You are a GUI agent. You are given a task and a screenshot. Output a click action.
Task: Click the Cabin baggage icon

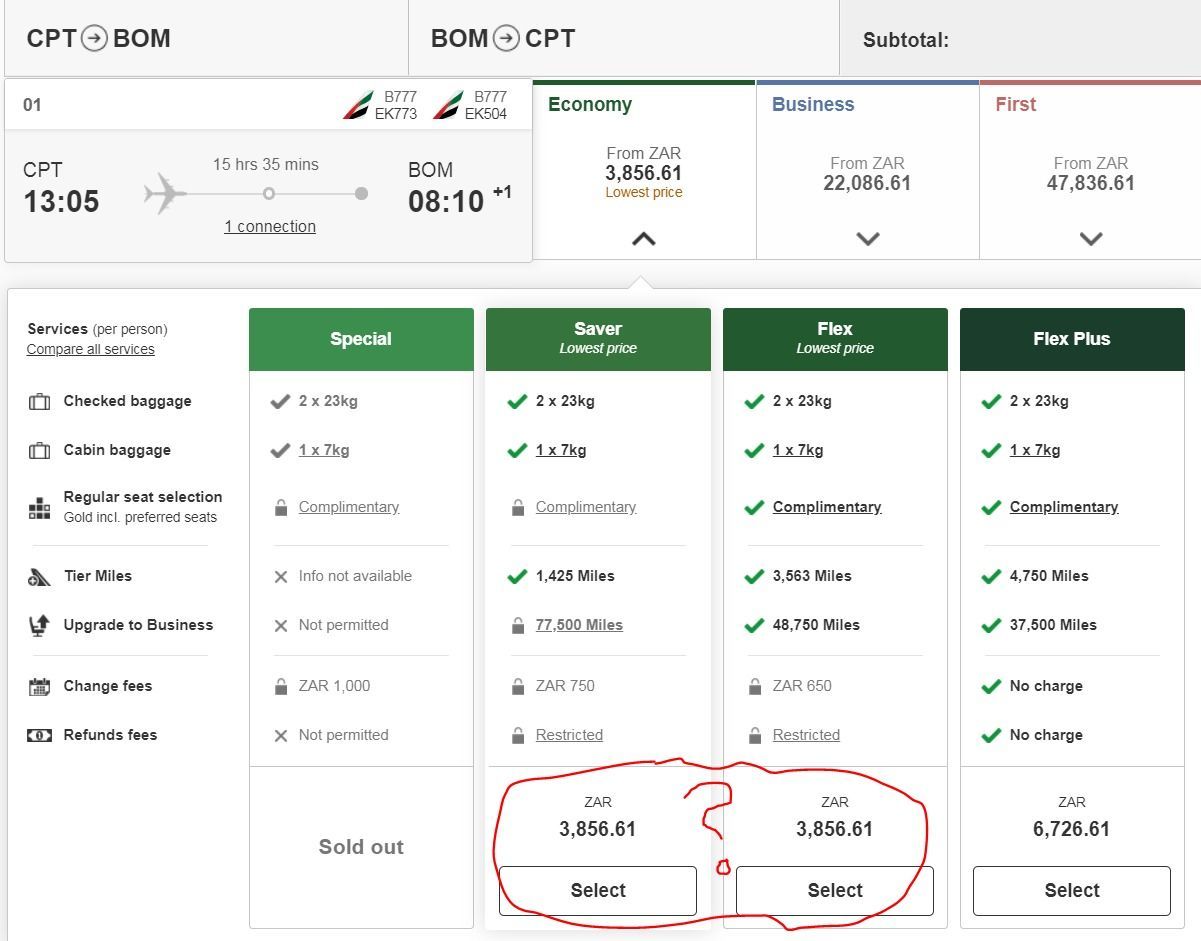pyautogui.click(x=39, y=451)
